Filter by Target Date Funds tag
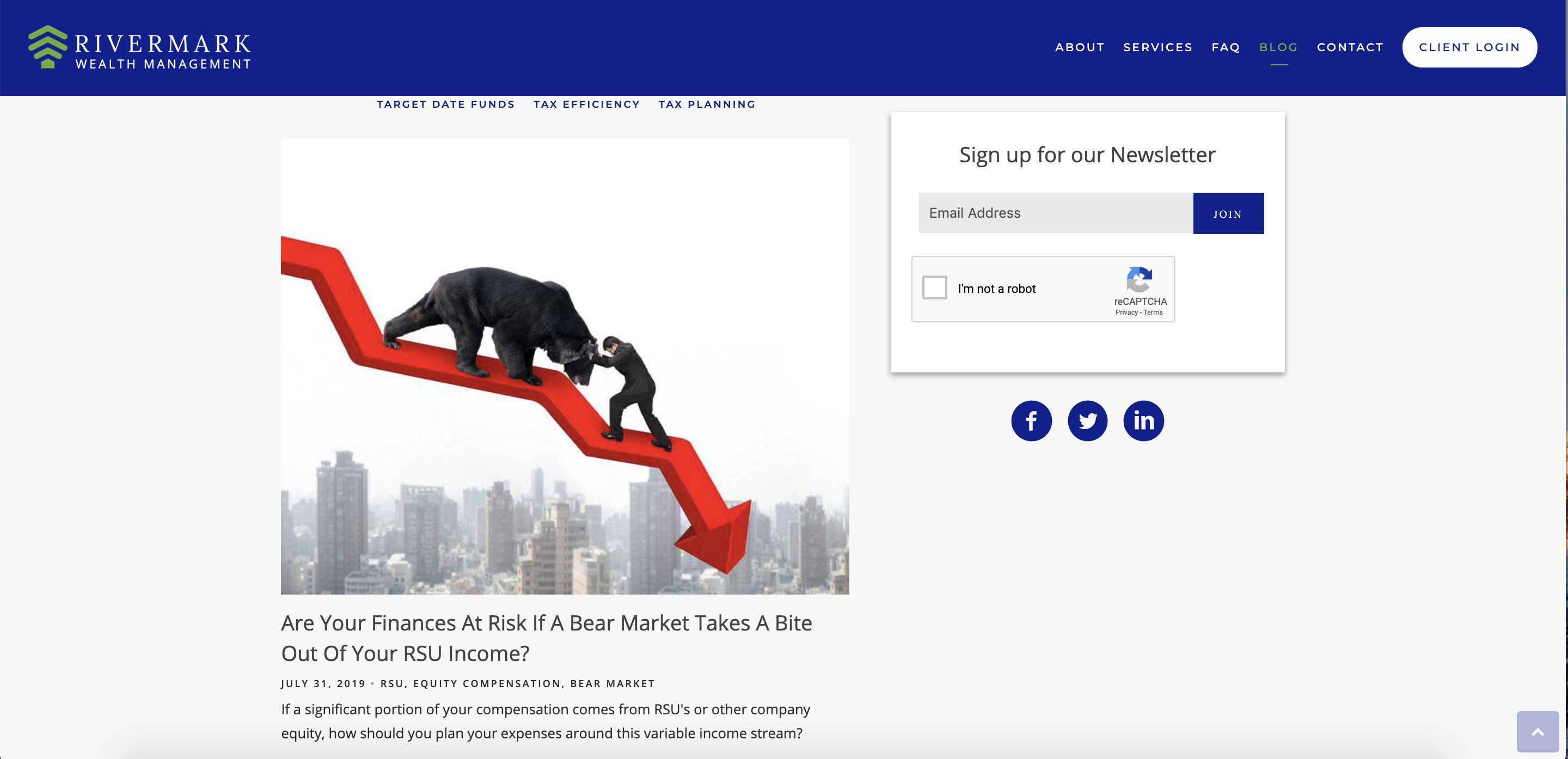The height and width of the screenshot is (759, 1568). 445,104
